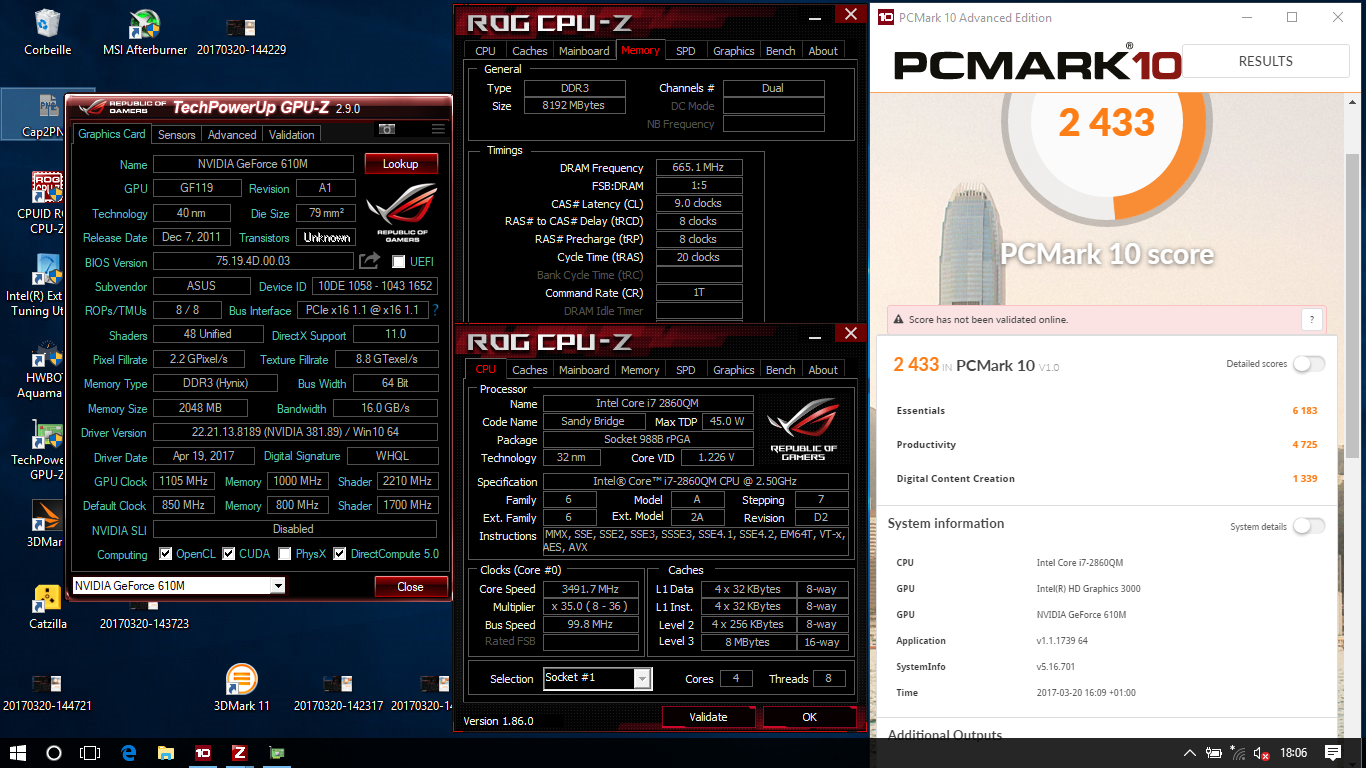Open the TechPowerUp GPU-Z desktop shortcut
This screenshot has width=1366, height=768.
[x=45, y=450]
